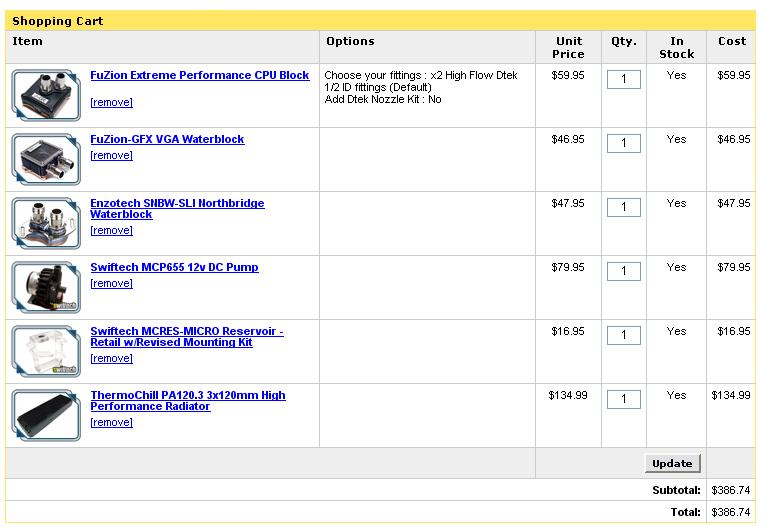Click the Unit Price column header
The width and height of the screenshot is (761, 526).
(x=568, y=48)
